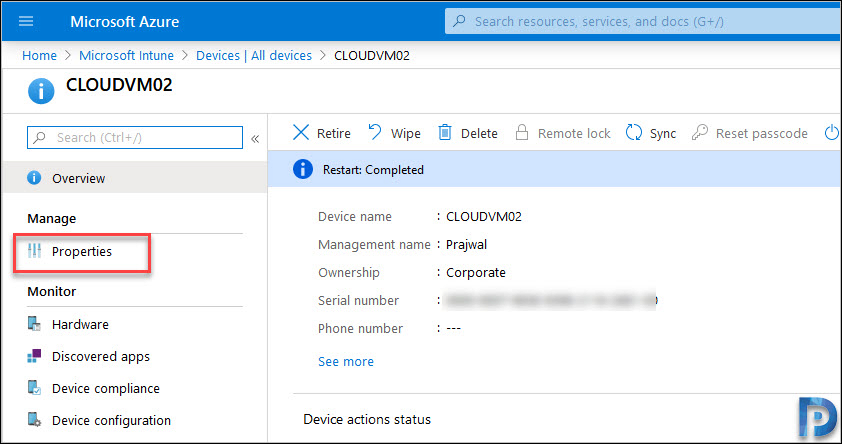Click the Restart: Completed info icon
This screenshot has width=842, height=444.
pos(302,169)
